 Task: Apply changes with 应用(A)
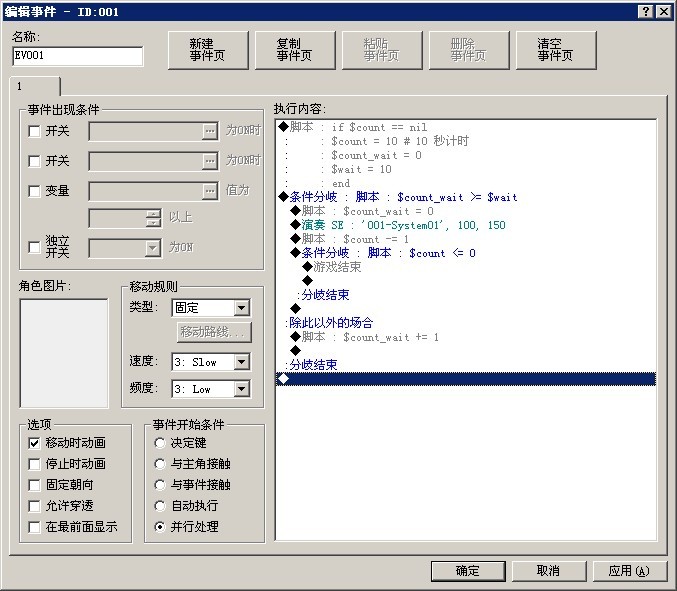630,571
